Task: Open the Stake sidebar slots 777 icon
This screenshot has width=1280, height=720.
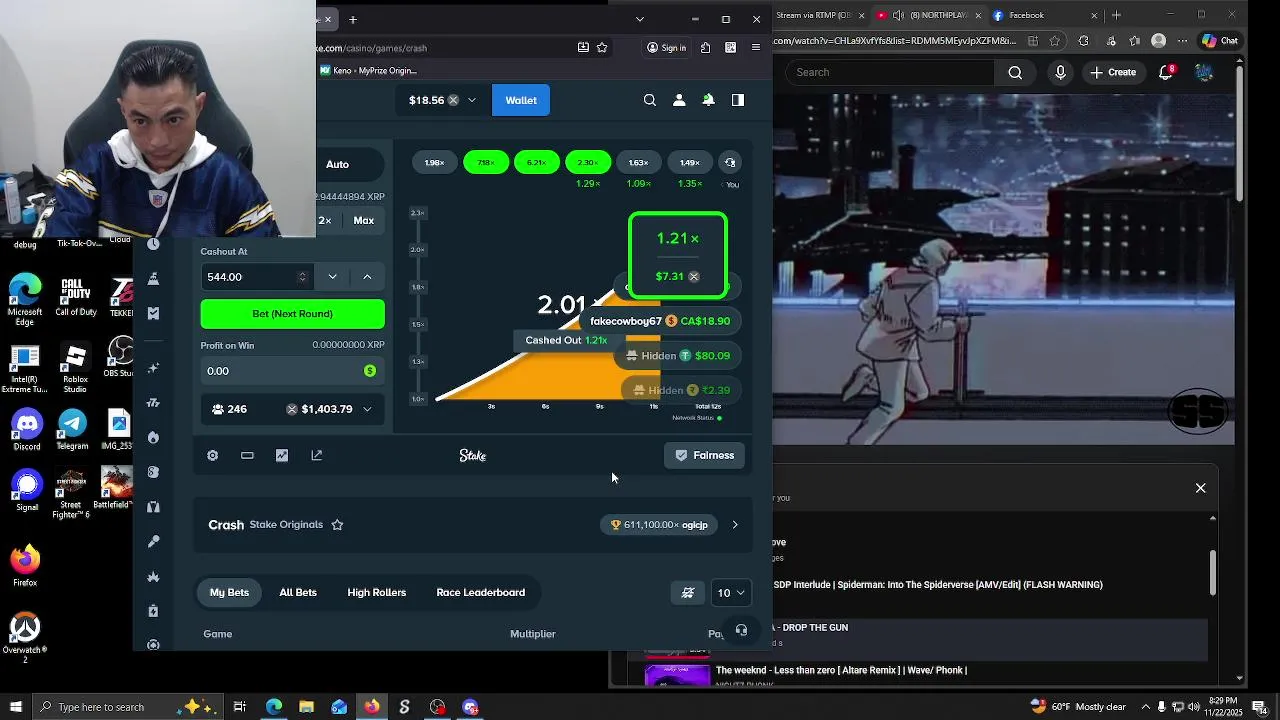Action: 153,403
